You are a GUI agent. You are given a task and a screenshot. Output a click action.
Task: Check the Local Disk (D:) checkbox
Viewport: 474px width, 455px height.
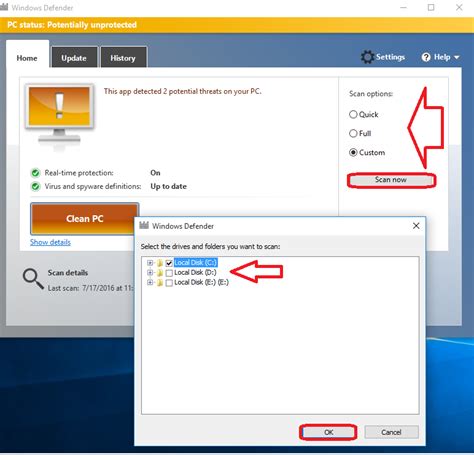coord(169,273)
